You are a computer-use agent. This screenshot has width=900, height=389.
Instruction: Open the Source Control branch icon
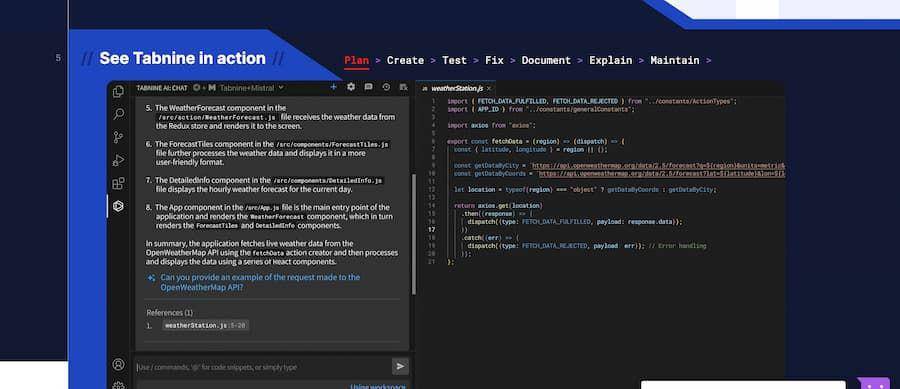[118, 137]
